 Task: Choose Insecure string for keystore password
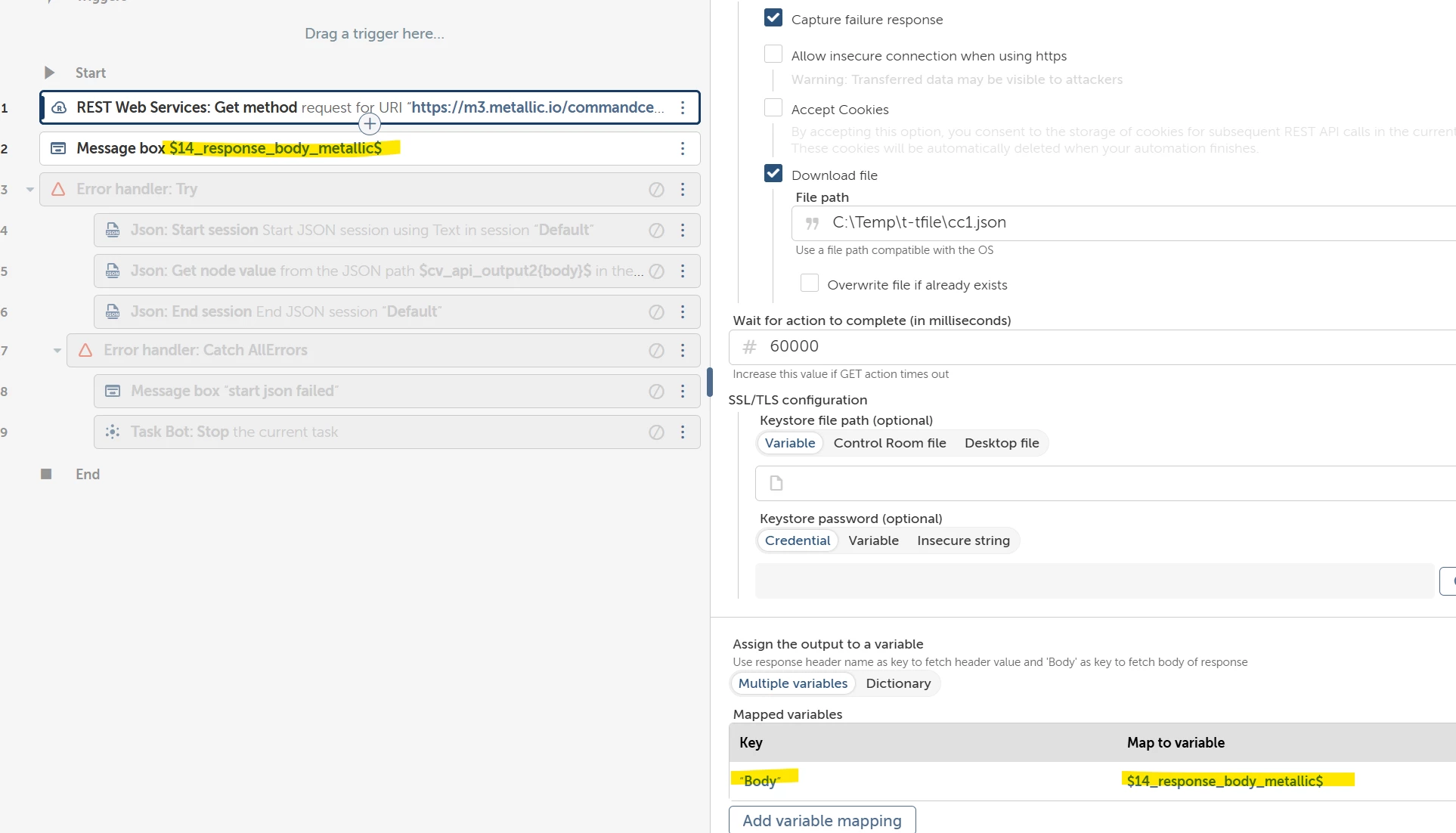(962, 540)
